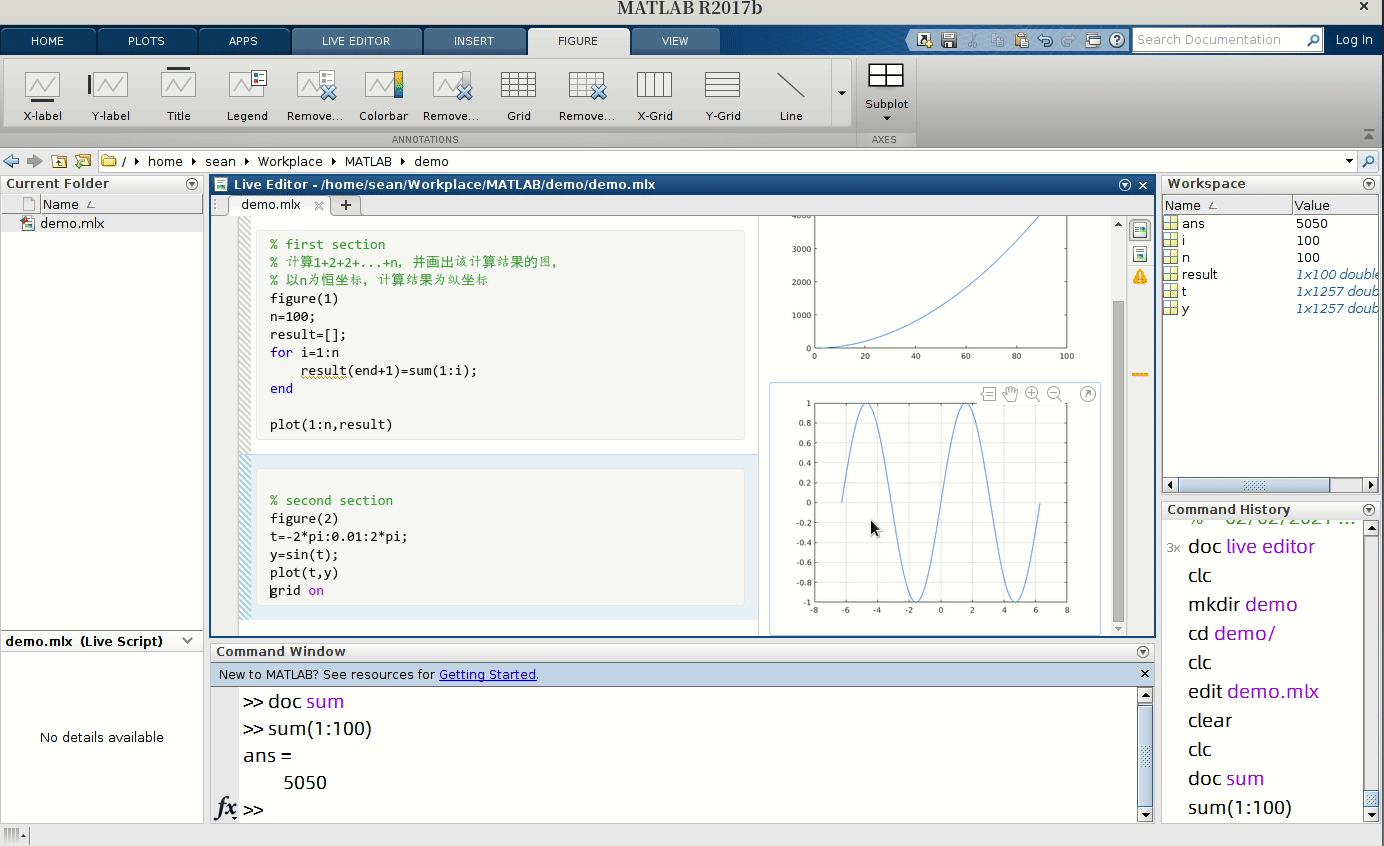
Task: Select the Zoom In tool on the sine figure
Action: [x=1032, y=394]
